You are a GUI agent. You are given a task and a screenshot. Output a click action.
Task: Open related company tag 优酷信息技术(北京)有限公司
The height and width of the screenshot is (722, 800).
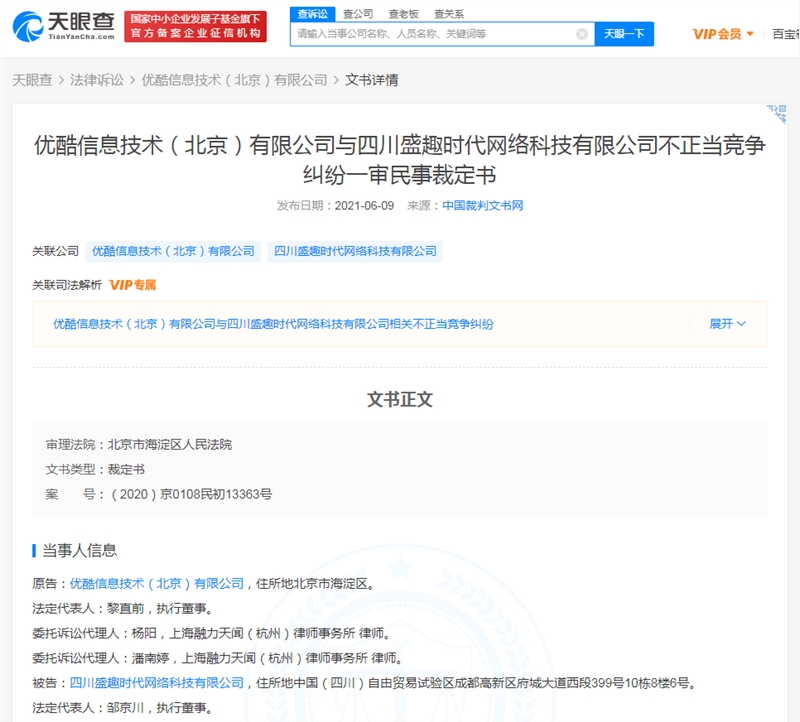[173, 251]
